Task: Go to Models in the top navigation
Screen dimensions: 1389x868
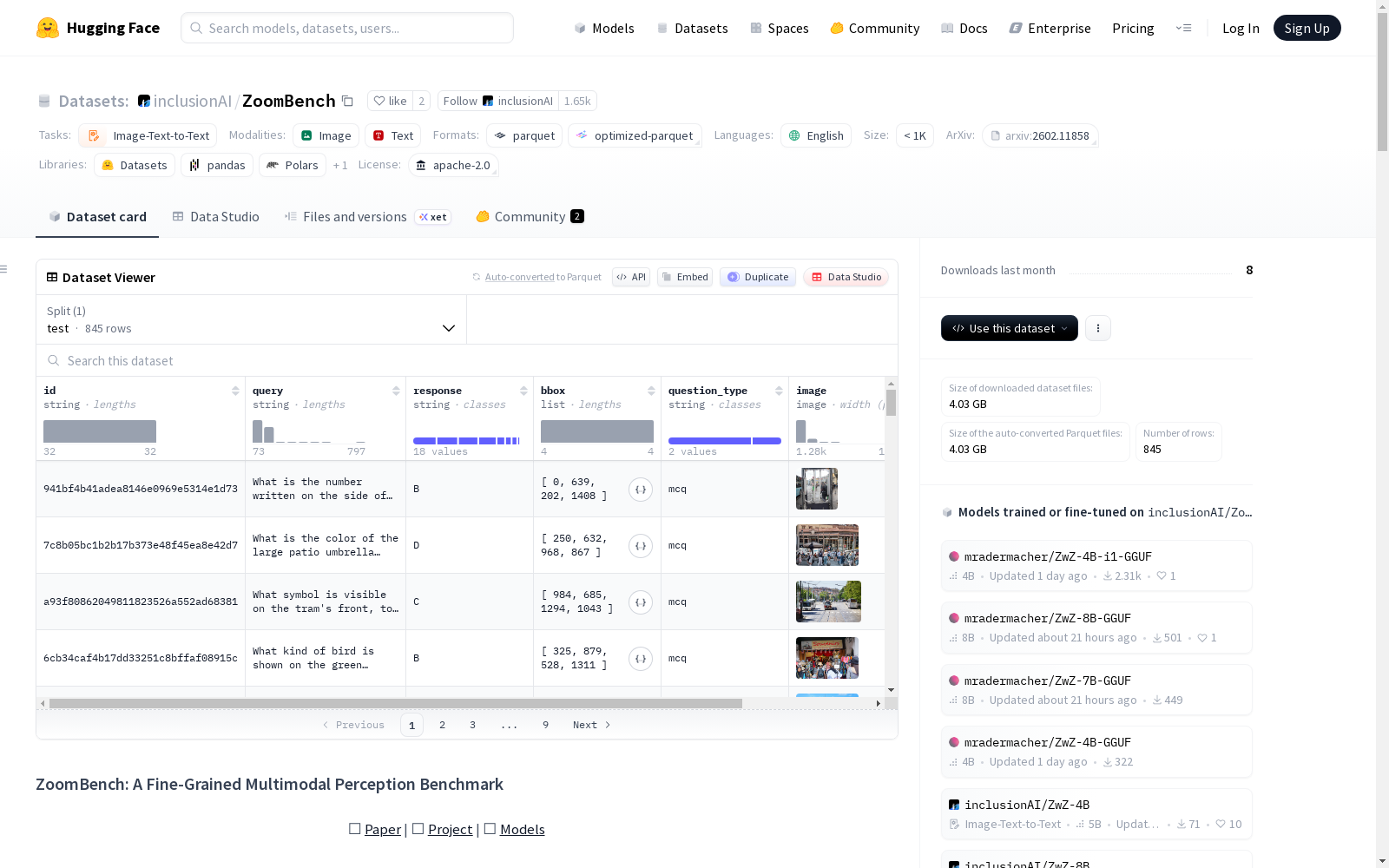Action: pyautogui.click(x=604, y=28)
